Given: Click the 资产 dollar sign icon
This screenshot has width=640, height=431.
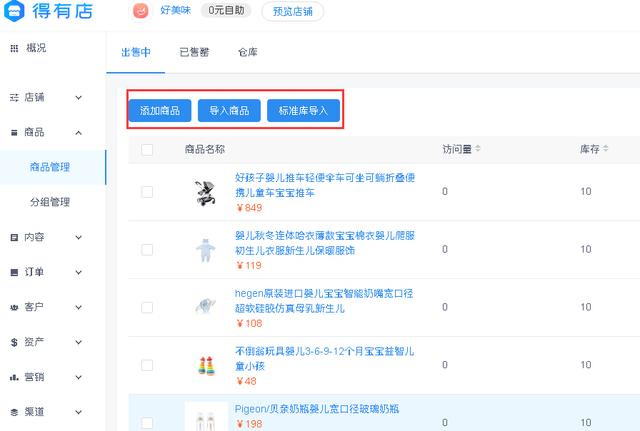Looking at the screenshot, I should click(x=14, y=342).
